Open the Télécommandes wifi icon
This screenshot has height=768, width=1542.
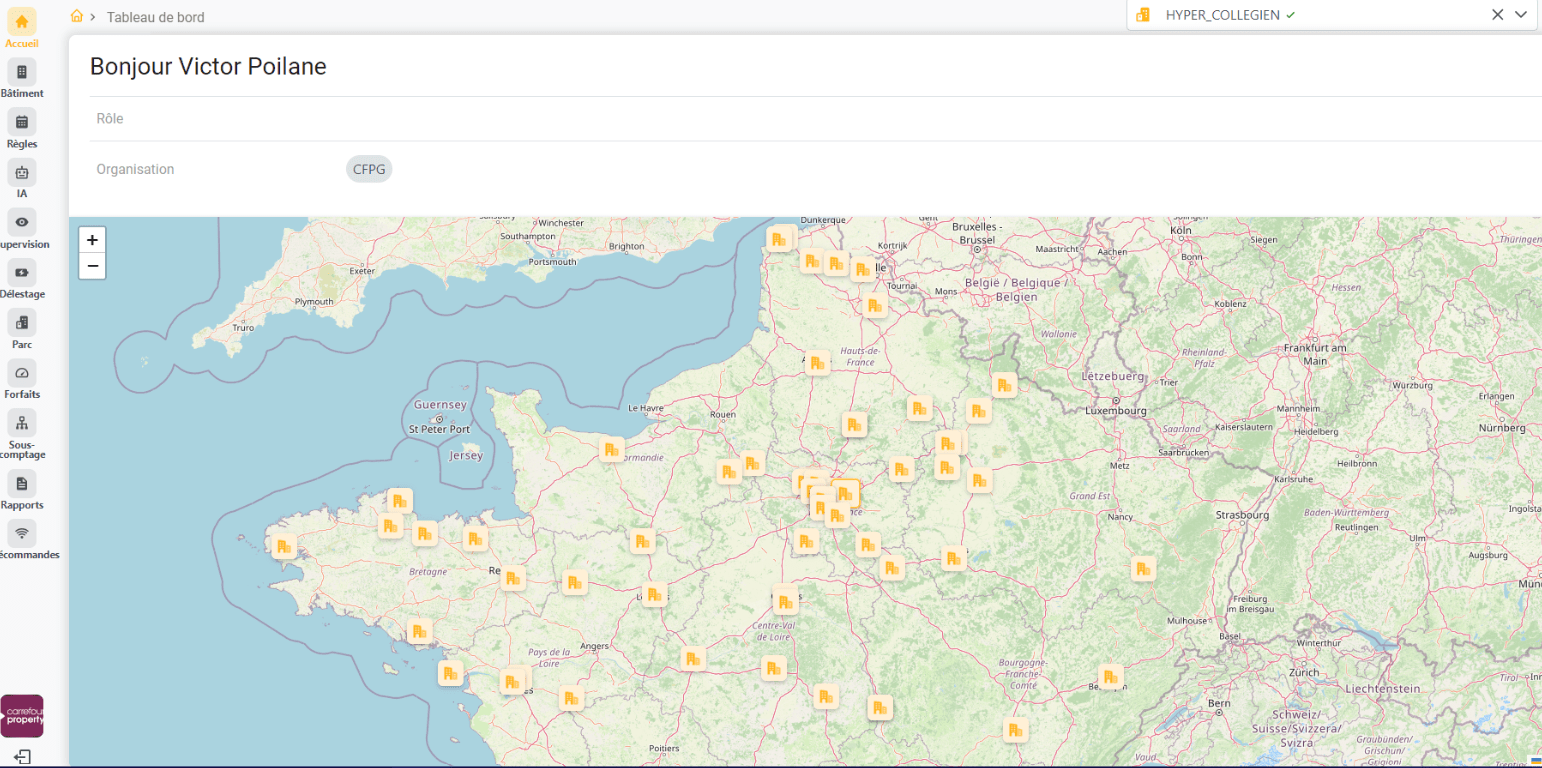click(x=22, y=533)
